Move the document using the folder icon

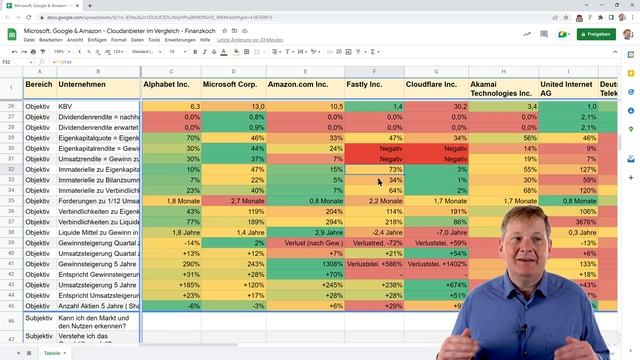coord(234,31)
